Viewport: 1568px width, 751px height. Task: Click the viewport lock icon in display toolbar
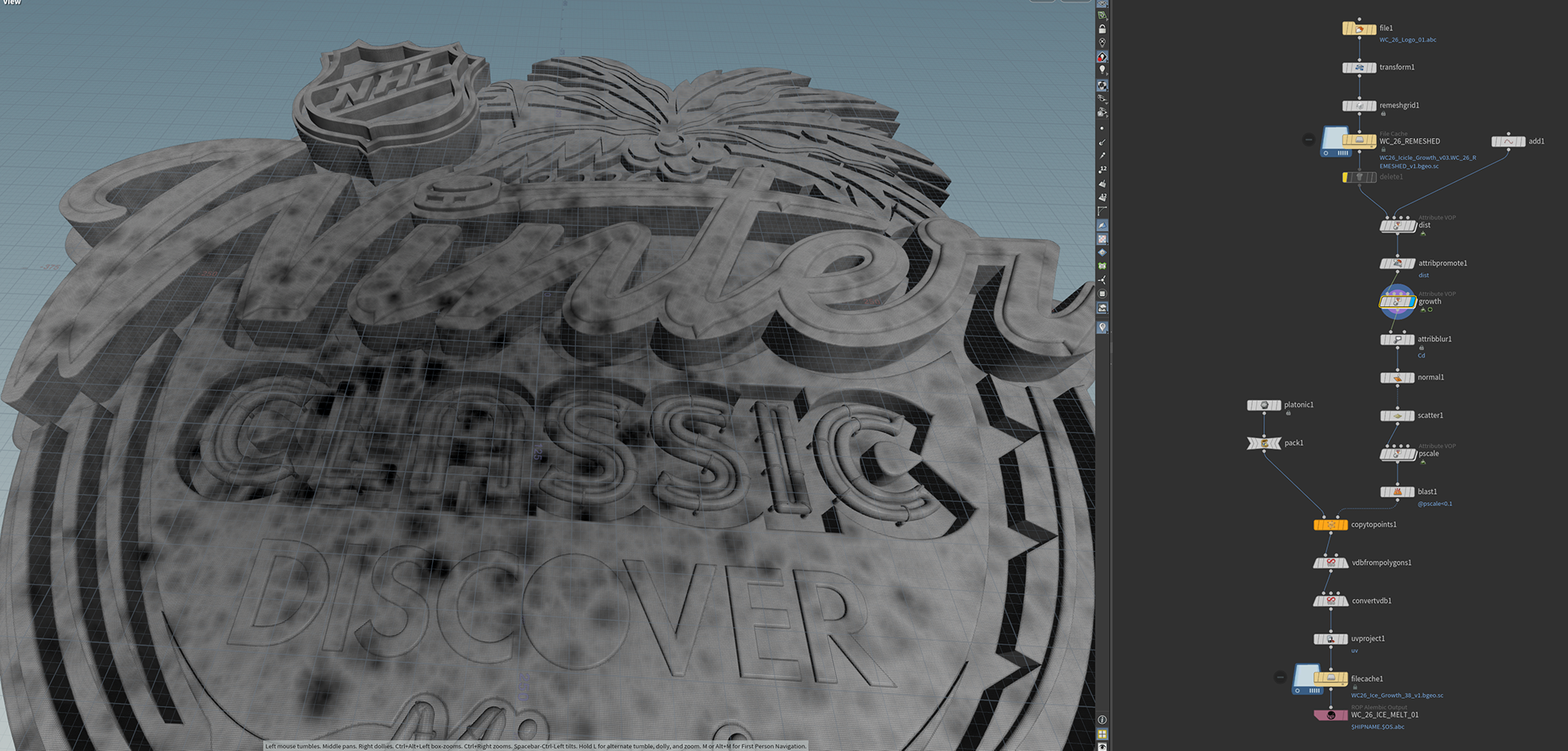click(x=1102, y=29)
